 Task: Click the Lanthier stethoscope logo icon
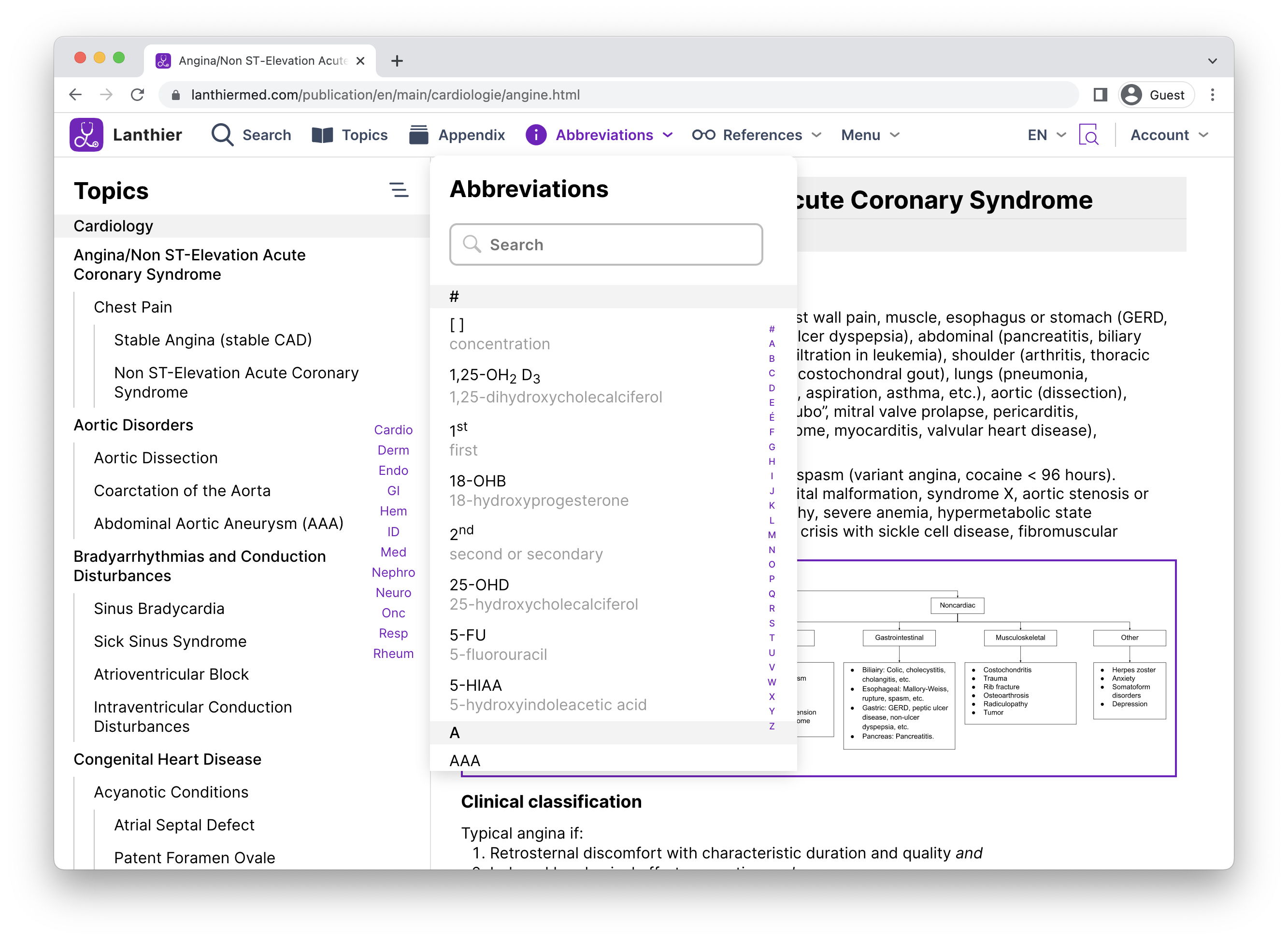86,135
